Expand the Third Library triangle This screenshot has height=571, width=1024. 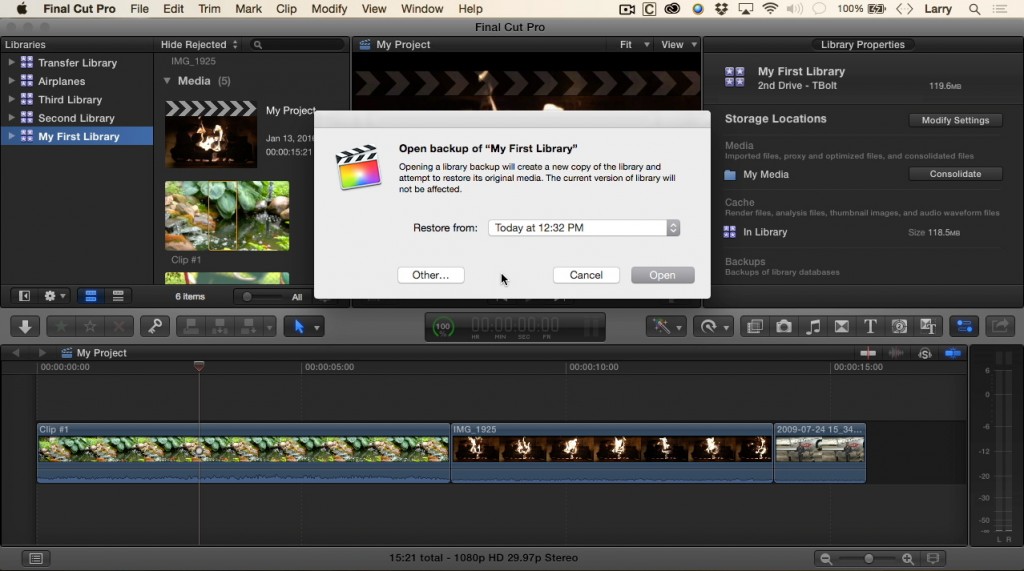11,99
